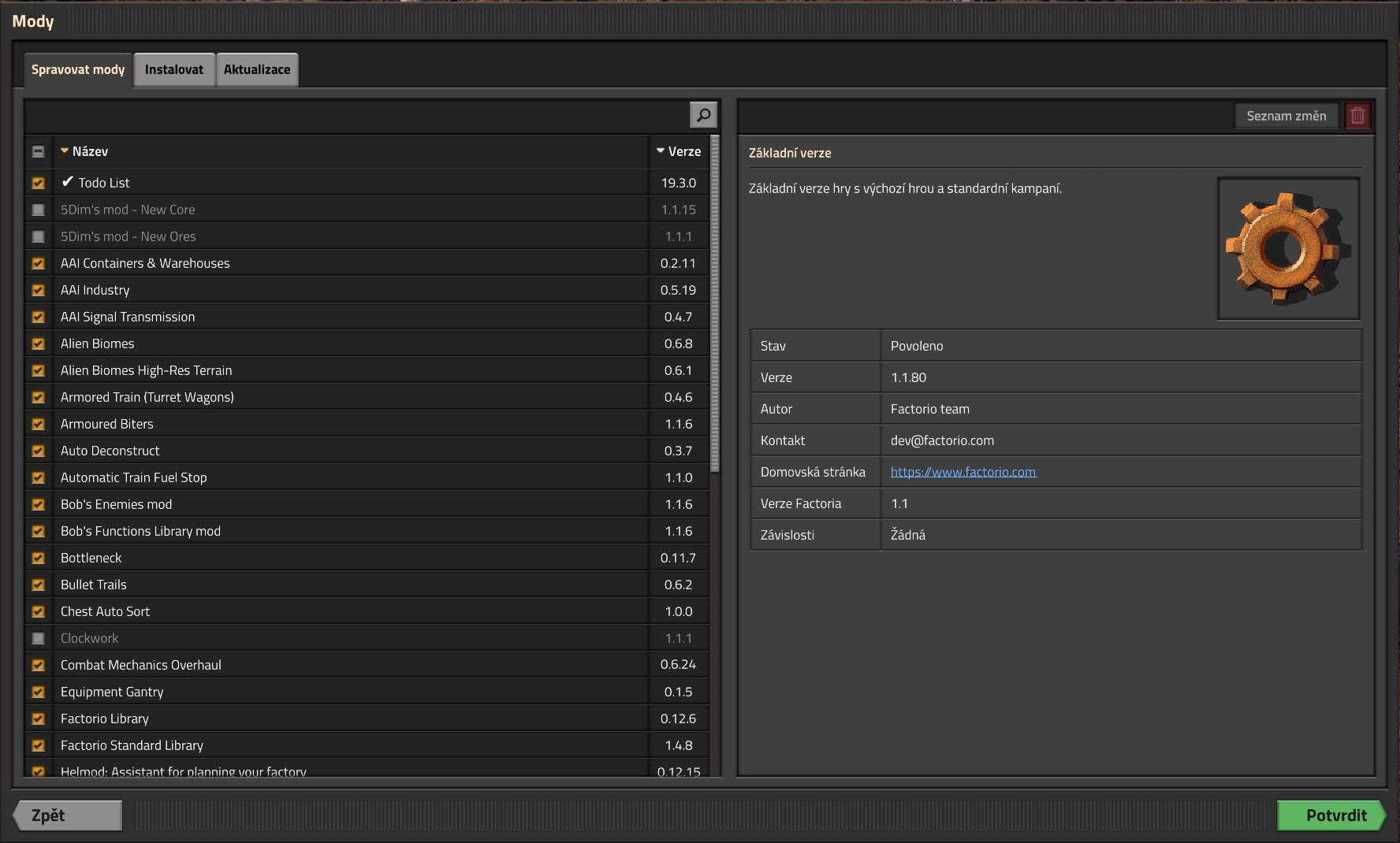Enable the 5Dim's mod - New Core checkbox
The image size is (1400, 843).
(38, 210)
